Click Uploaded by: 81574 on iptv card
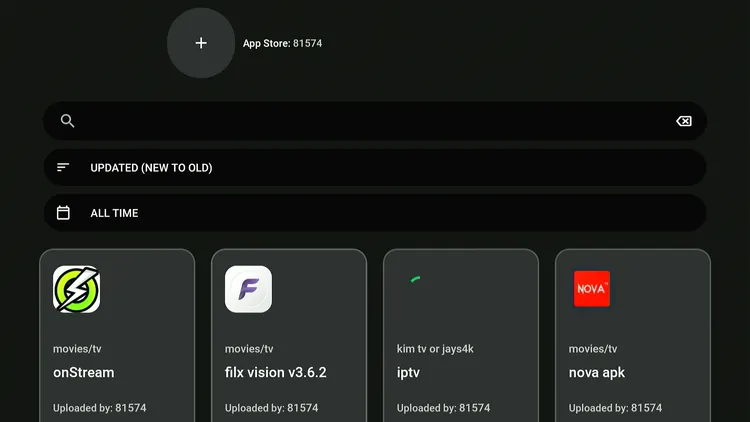This screenshot has height=422, width=750. (443, 408)
